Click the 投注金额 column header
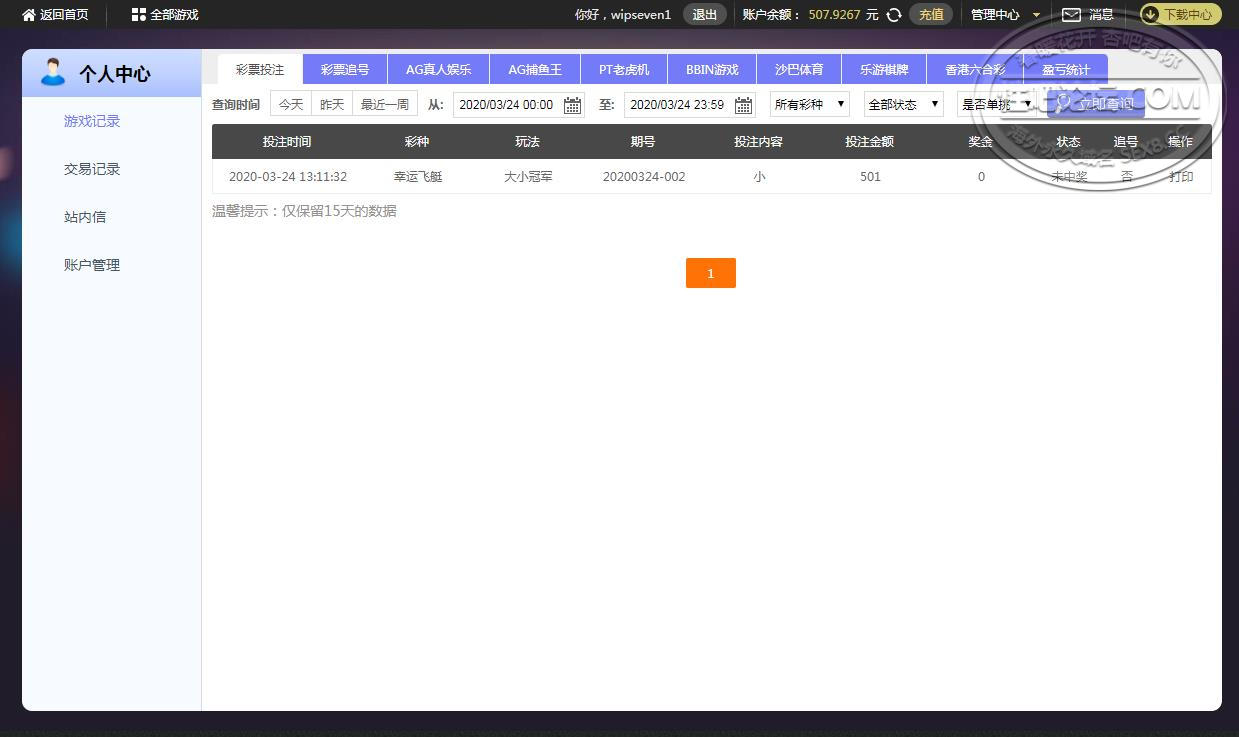This screenshot has width=1239, height=737. 869,142
